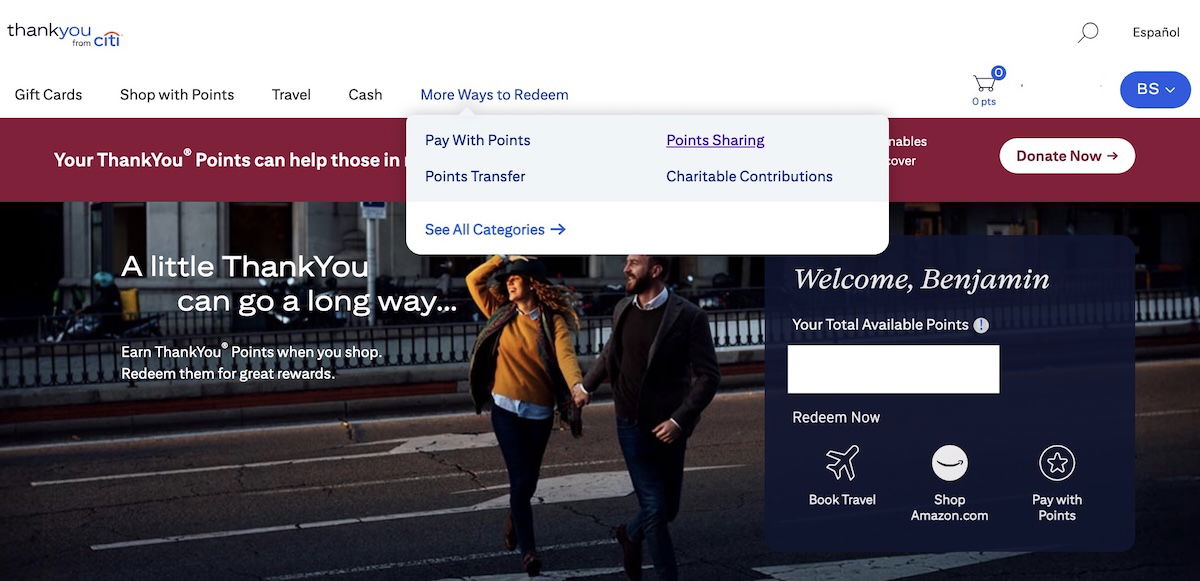Open the Gift Cards menu
1200x581 pixels.
(48, 95)
